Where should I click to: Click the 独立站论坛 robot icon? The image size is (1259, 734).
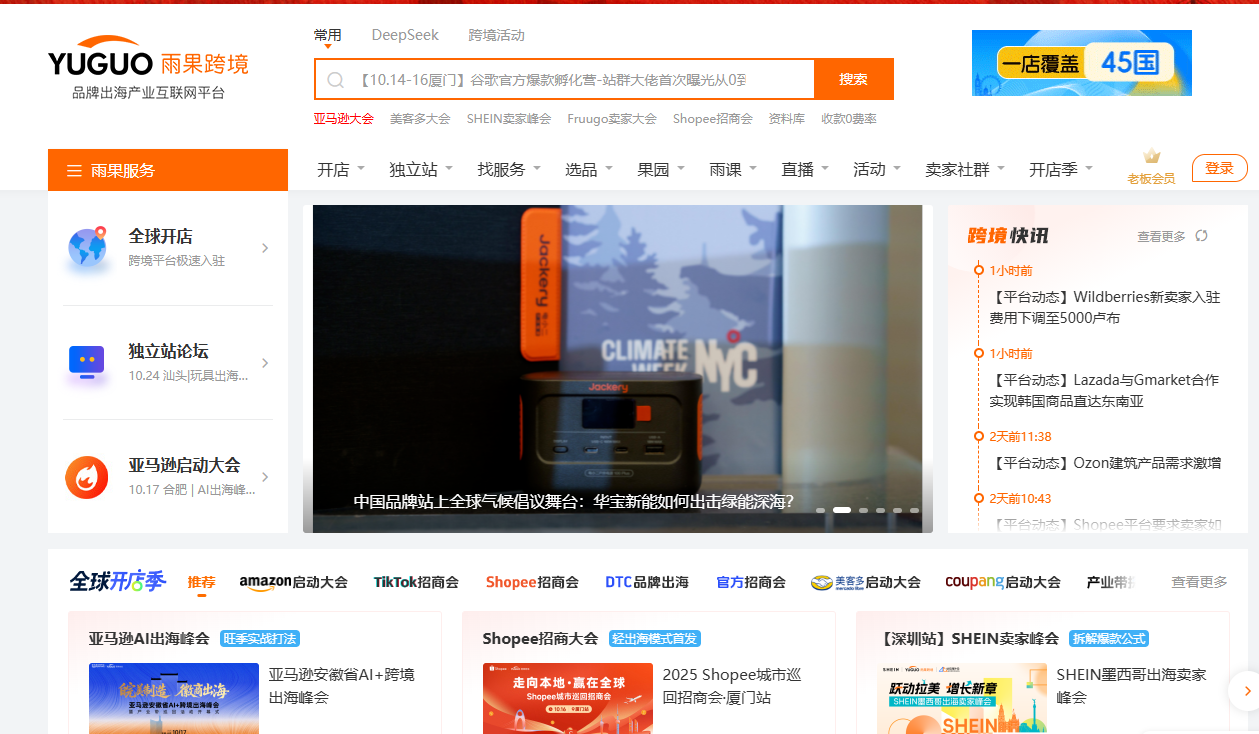87,361
